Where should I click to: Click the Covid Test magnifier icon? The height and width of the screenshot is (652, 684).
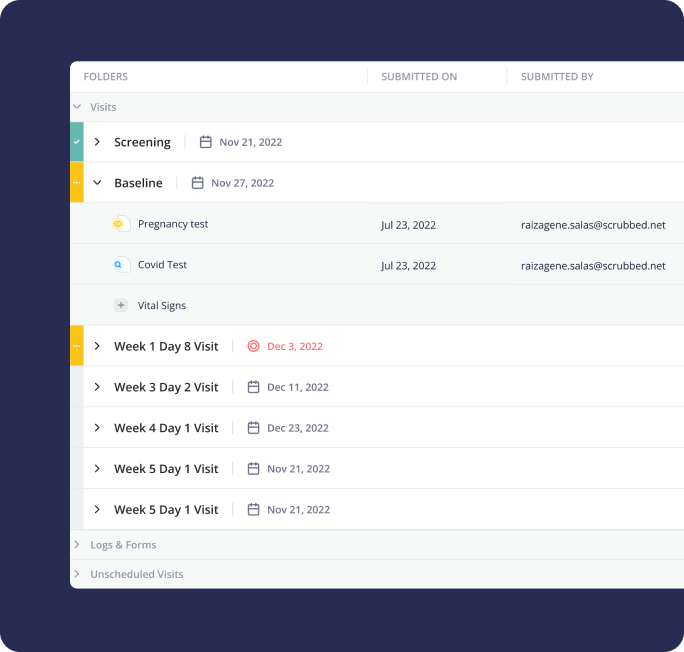[x=120, y=265]
